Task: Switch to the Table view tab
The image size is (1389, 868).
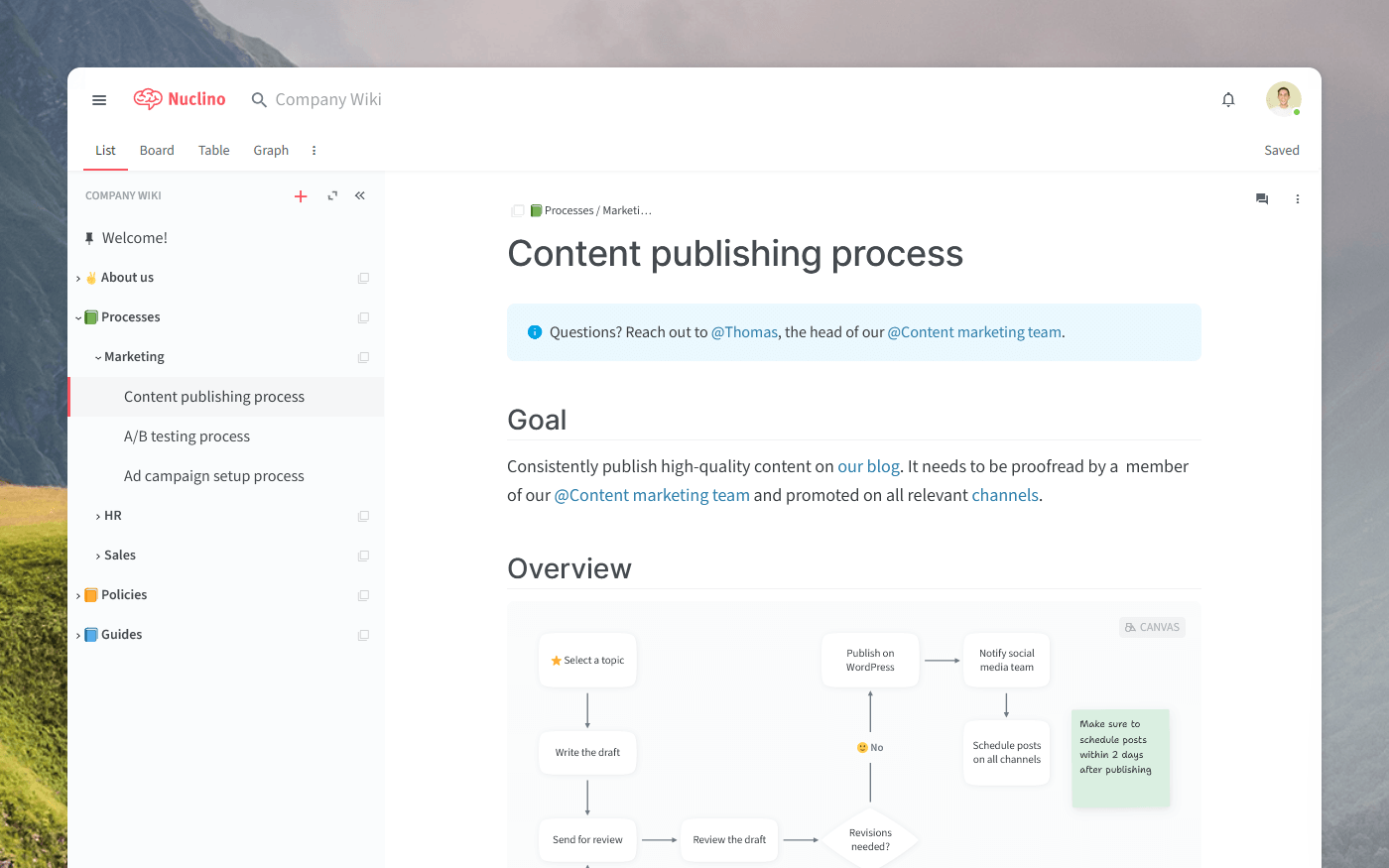Action: coord(213,151)
